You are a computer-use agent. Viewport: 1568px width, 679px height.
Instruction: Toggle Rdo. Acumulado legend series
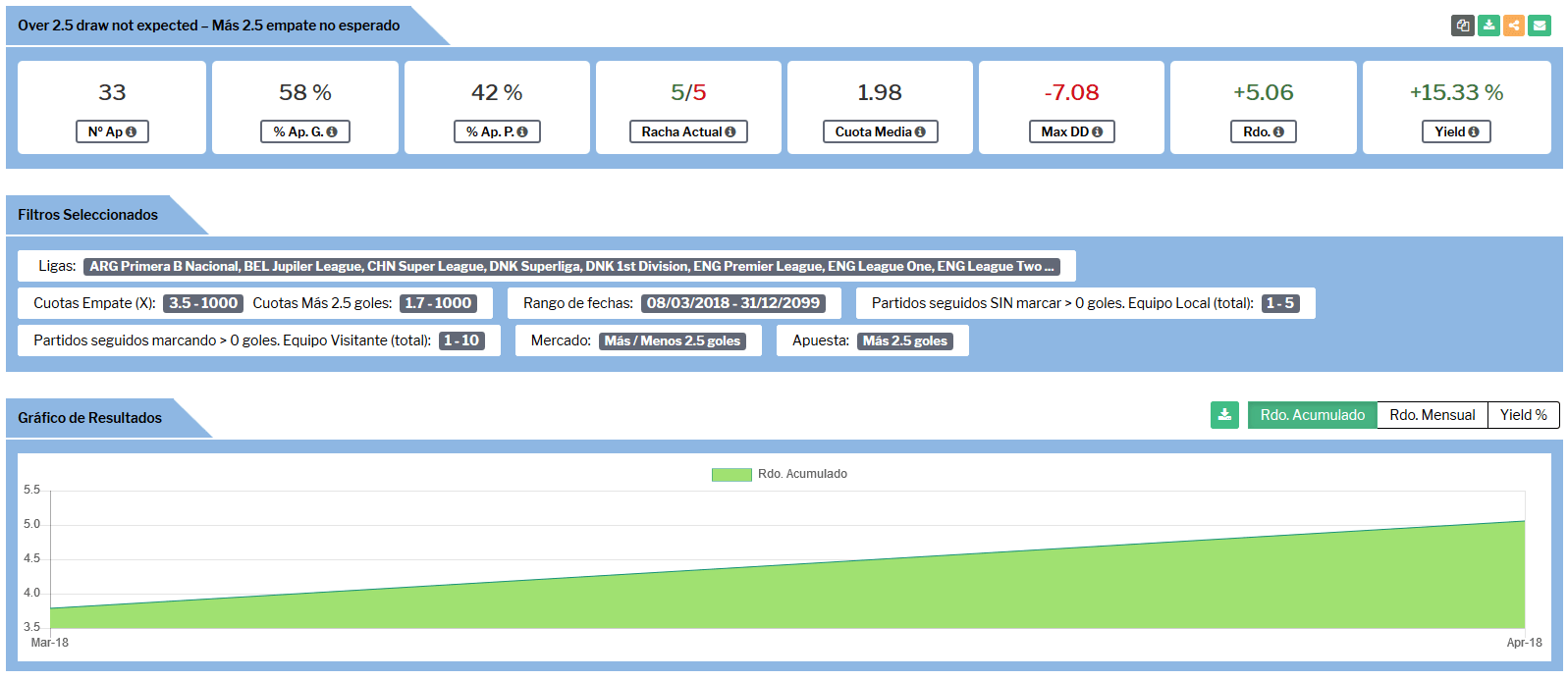(801, 474)
